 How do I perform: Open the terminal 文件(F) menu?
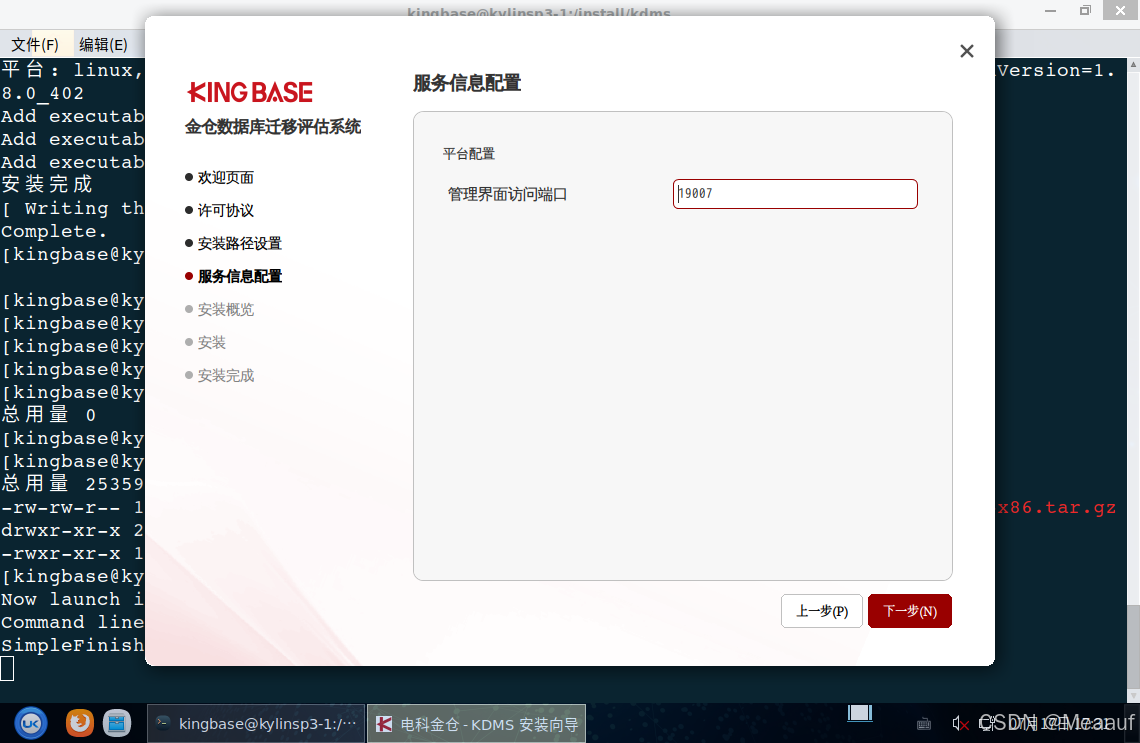tap(35, 44)
